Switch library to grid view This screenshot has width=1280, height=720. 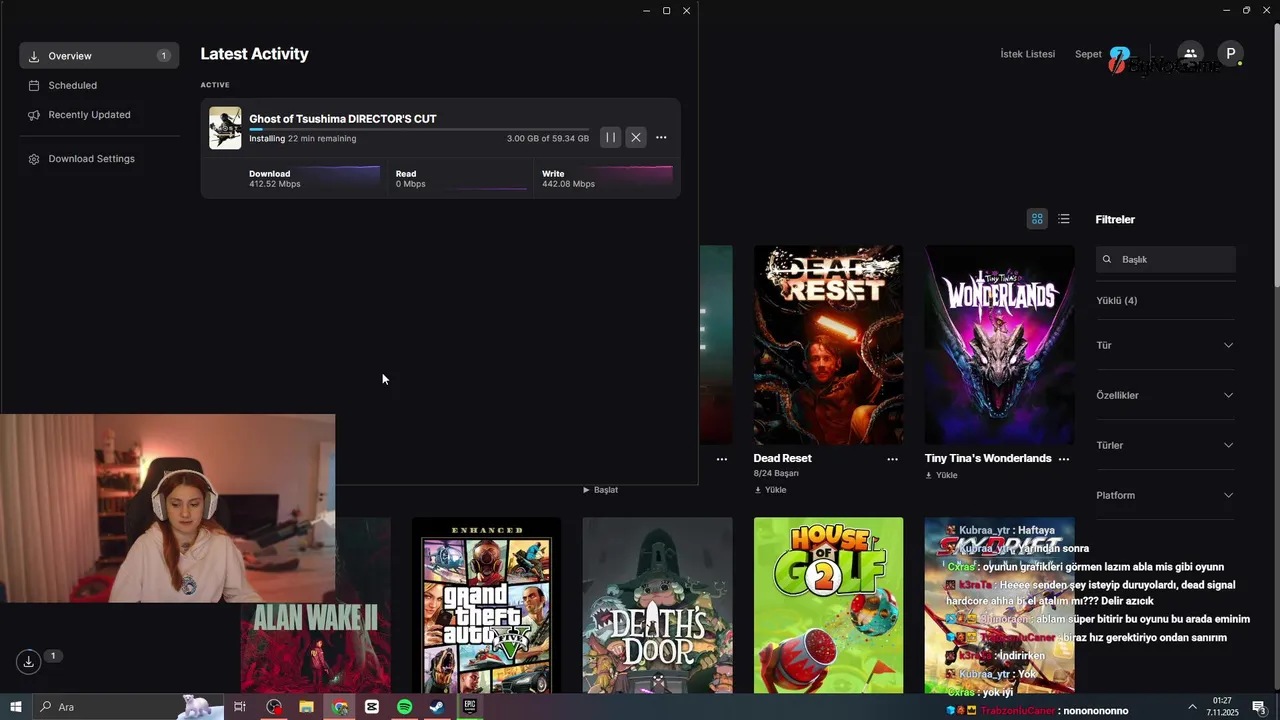(1037, 219)
